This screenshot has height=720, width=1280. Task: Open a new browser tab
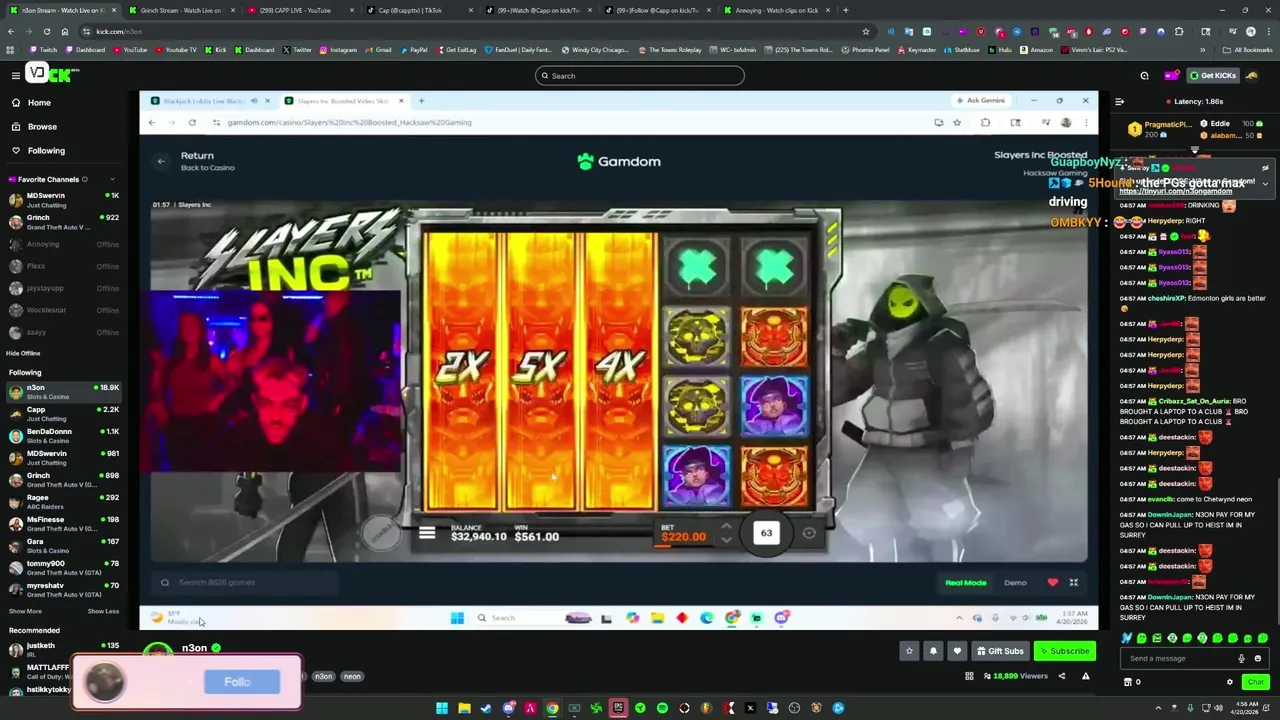point(846,10)
